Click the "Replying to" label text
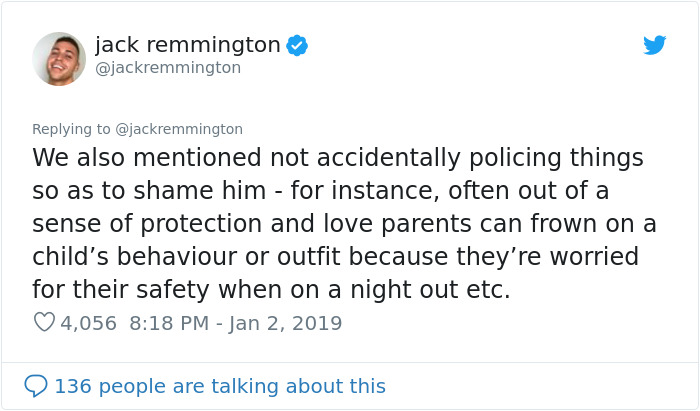 coord(72,129)
